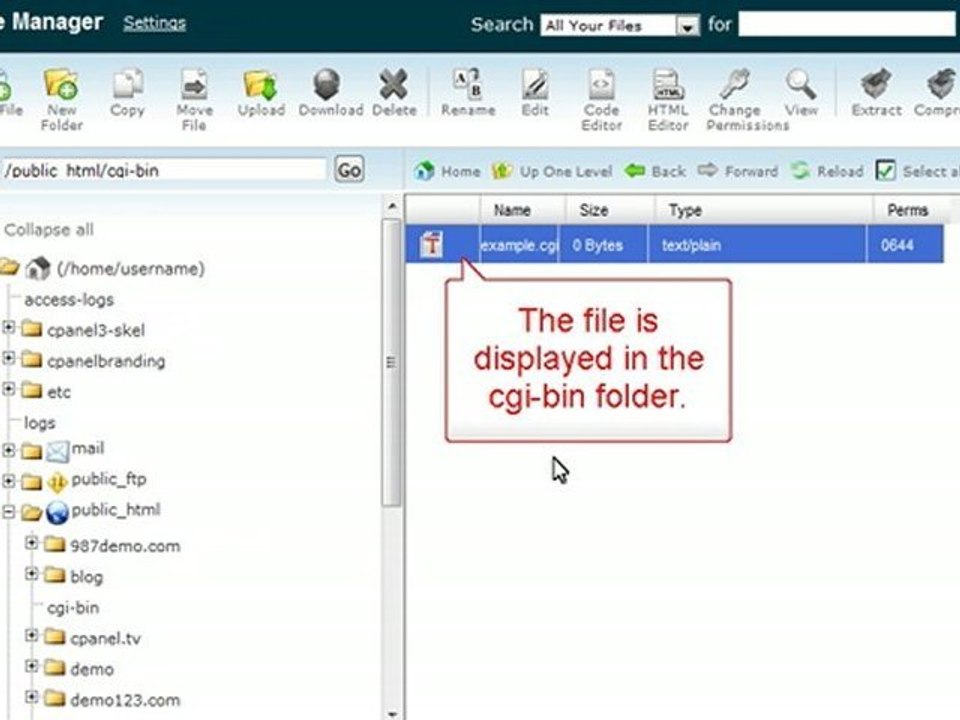
Task: Click the example.cgi file type icon
Action: (431, 245)
